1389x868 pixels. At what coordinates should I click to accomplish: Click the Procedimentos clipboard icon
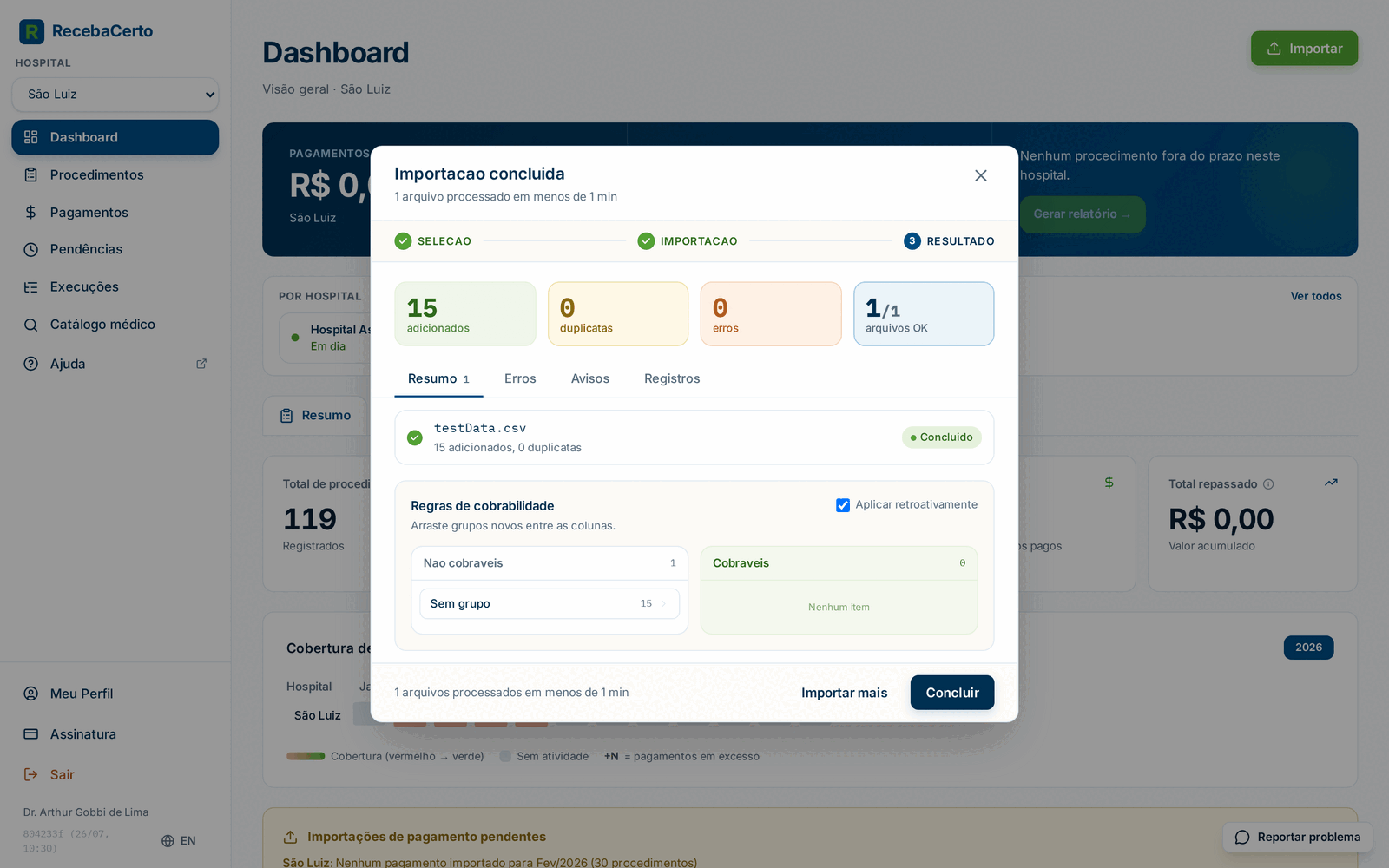click(31, 174)
